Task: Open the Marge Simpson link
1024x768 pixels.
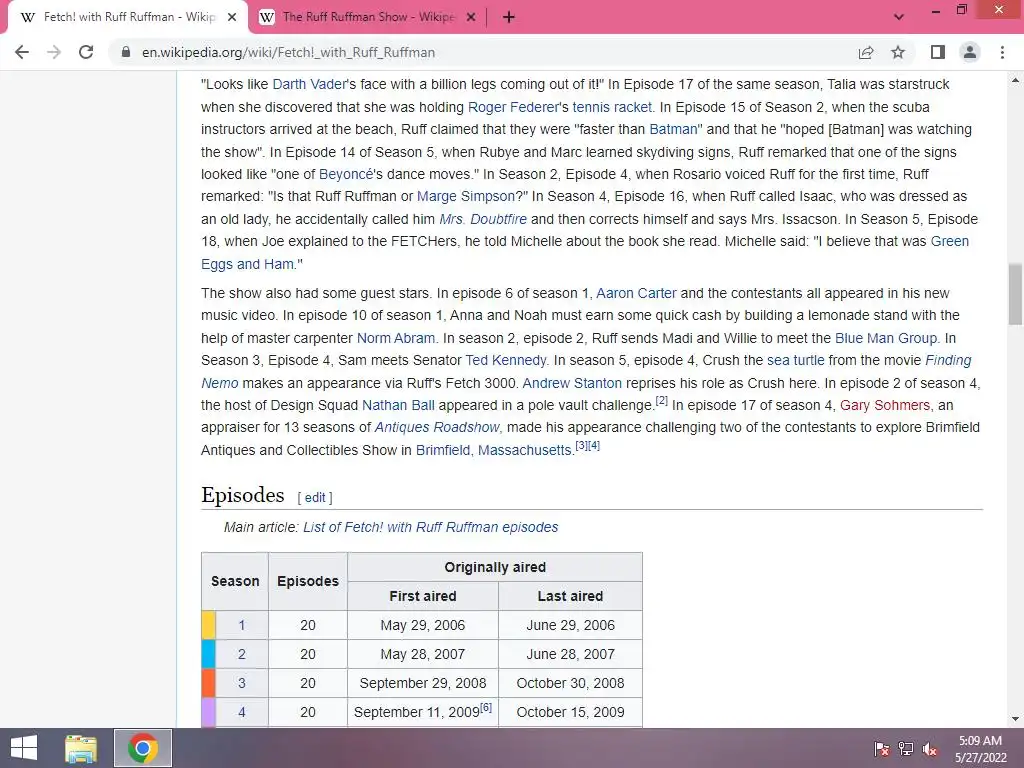Action: (x=466, y=197)
